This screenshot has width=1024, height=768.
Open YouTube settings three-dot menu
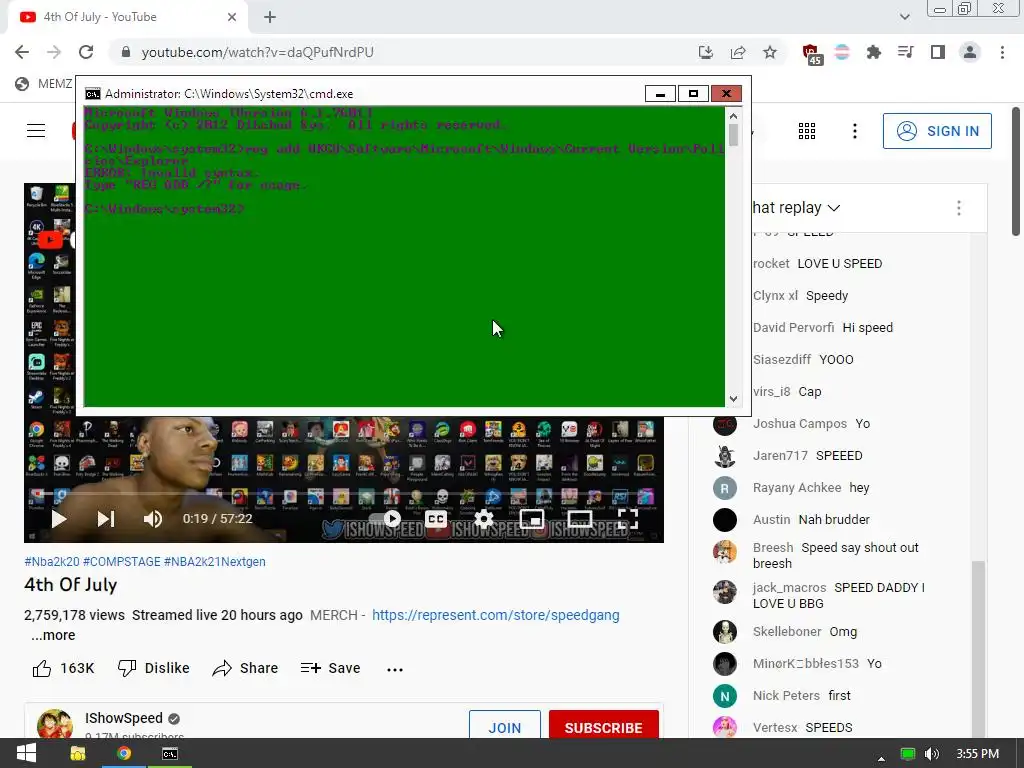(x=854, y=131)
